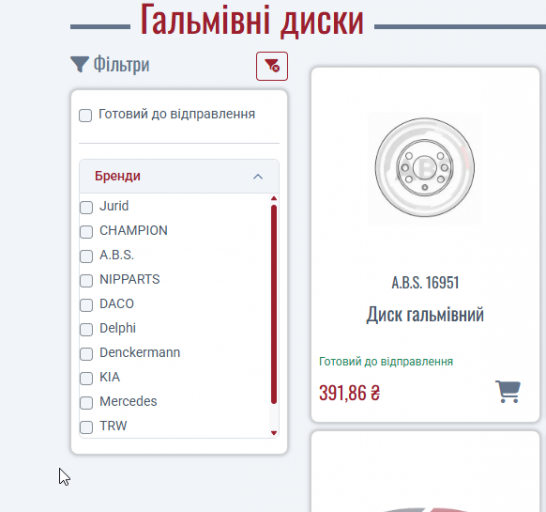Click the CHAMPION brand label
This screenshot has height=512, width=546.
tap(133, 231)
